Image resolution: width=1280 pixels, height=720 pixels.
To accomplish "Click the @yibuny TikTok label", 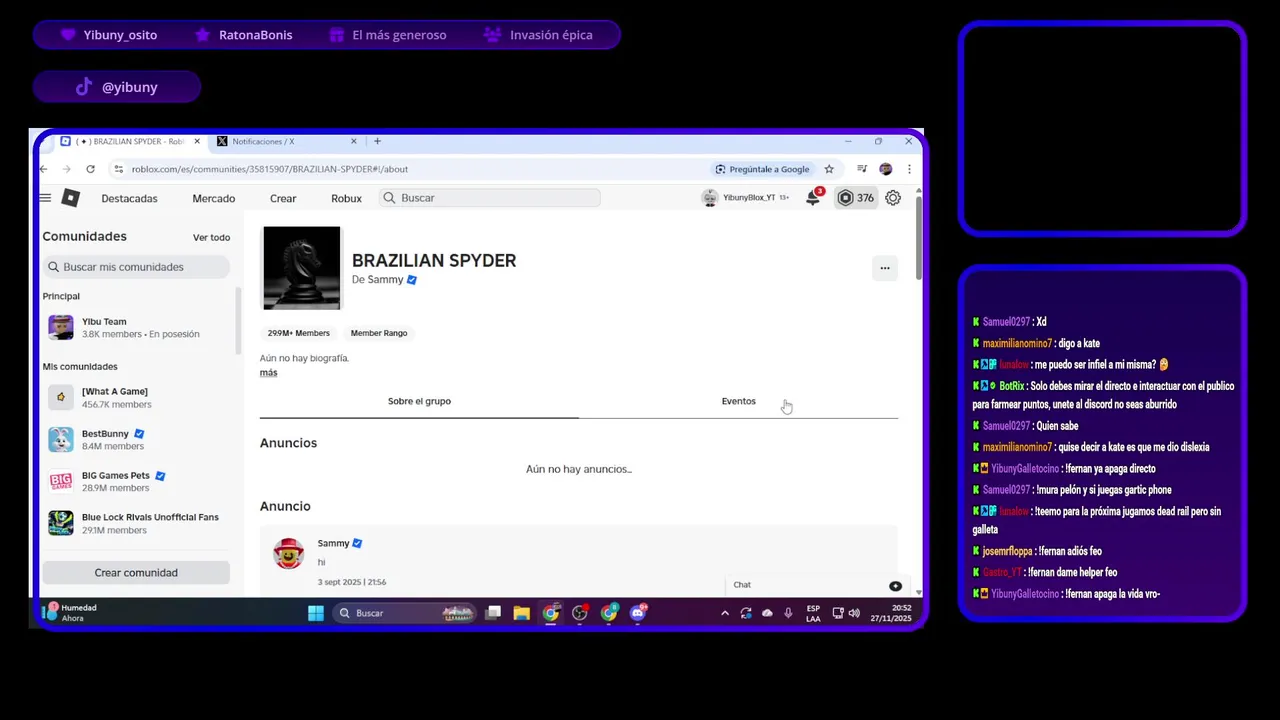I will coord(117,87).
